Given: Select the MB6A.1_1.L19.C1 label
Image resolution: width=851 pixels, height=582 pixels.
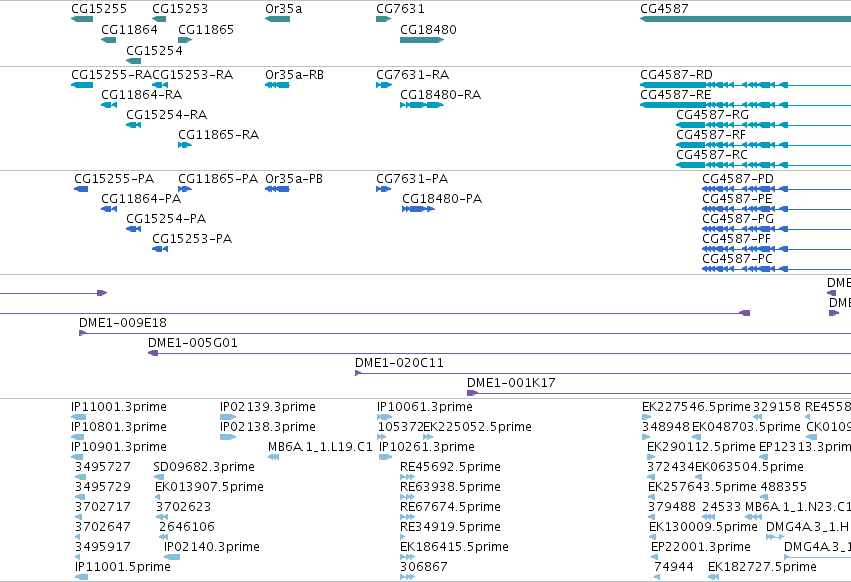Looking at the screenshot, I should [320, 446].
